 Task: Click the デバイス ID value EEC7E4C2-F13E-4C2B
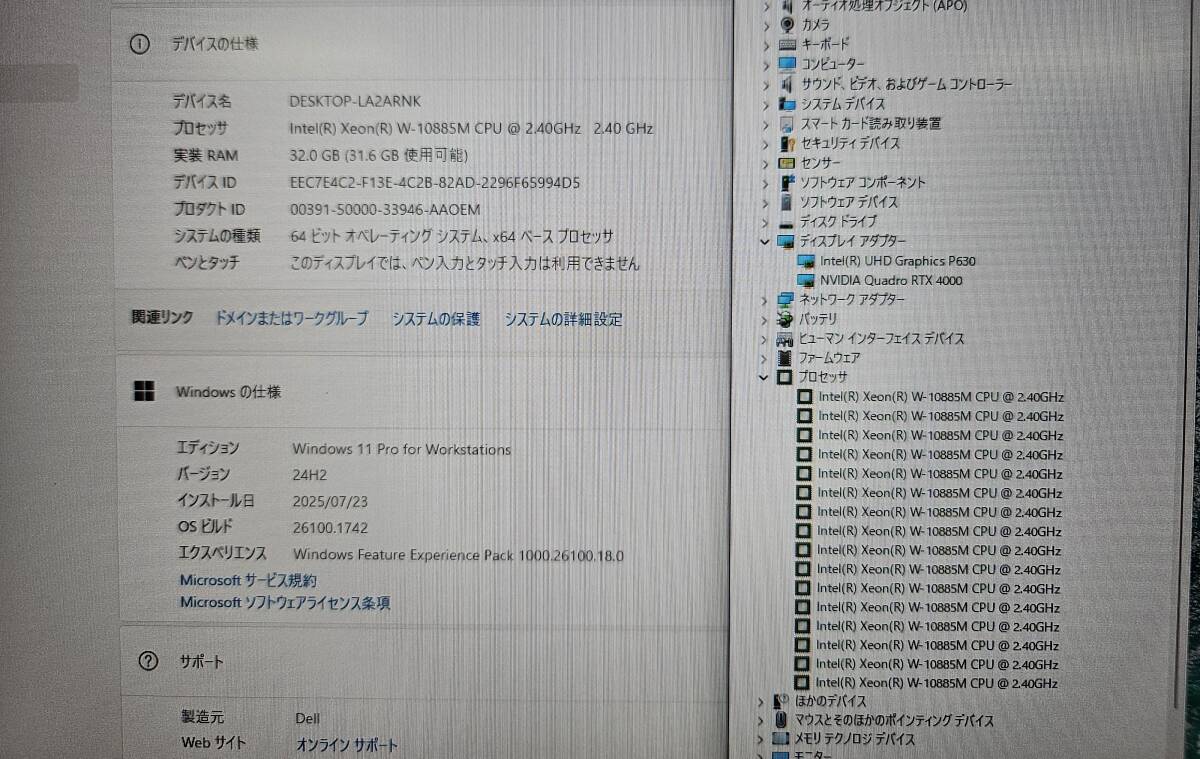435,183
